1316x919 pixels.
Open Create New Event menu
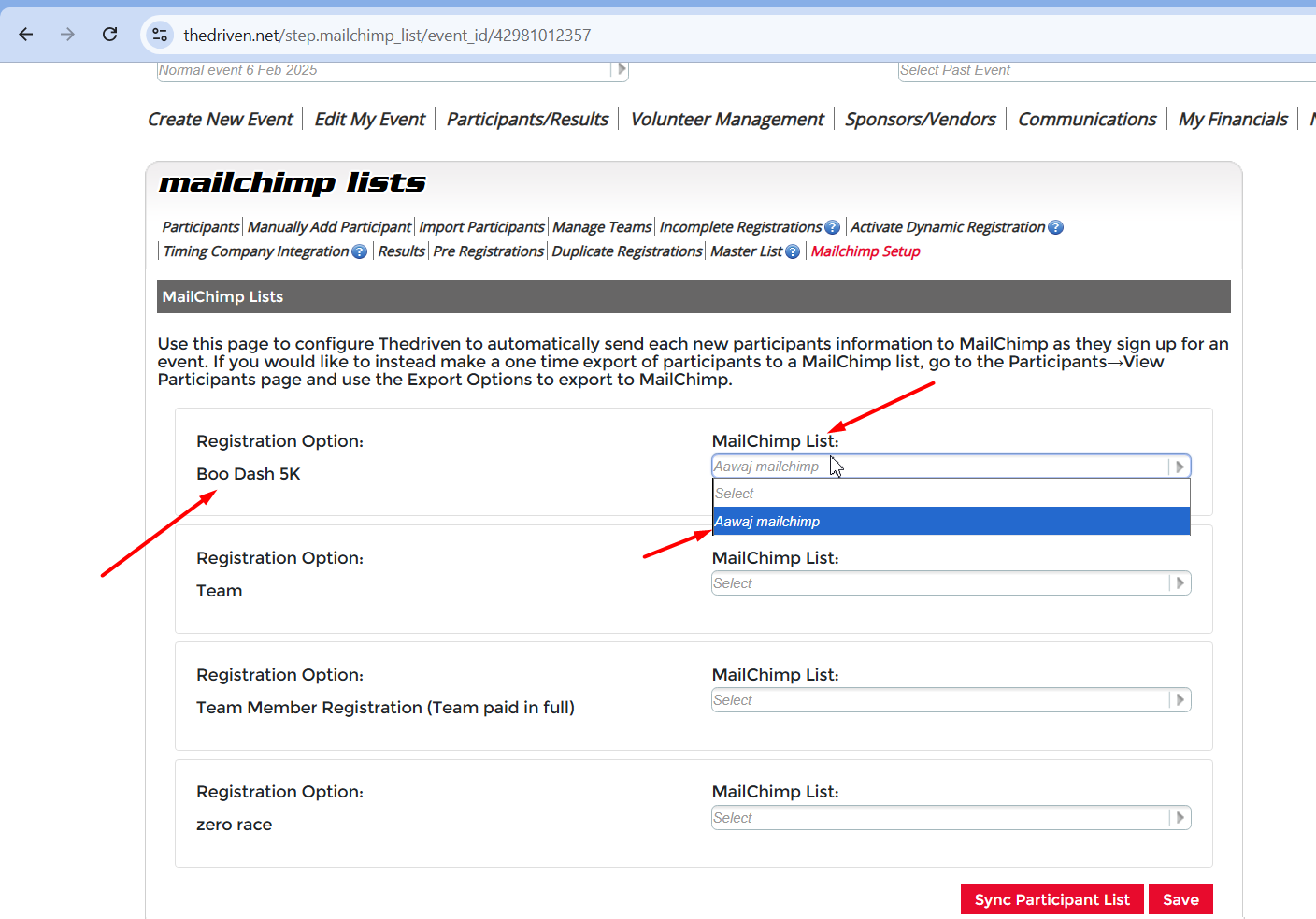221,119
